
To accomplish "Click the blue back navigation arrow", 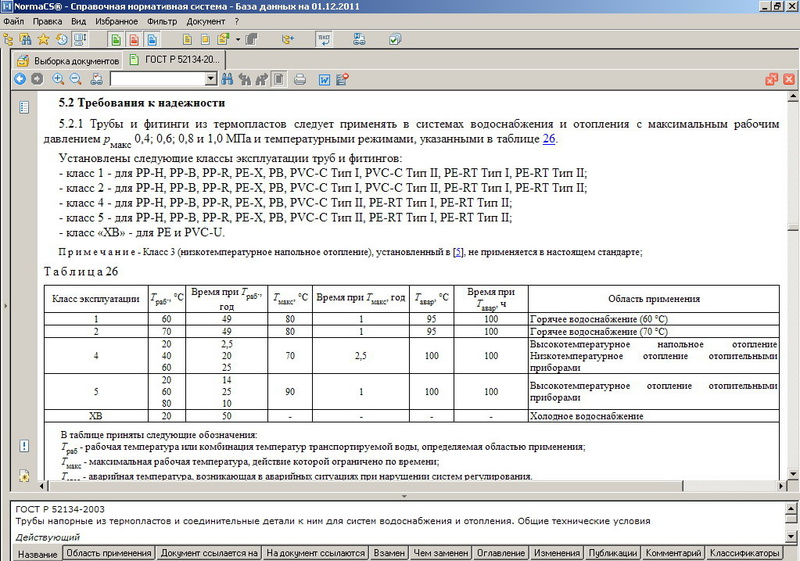I will 19,79.
